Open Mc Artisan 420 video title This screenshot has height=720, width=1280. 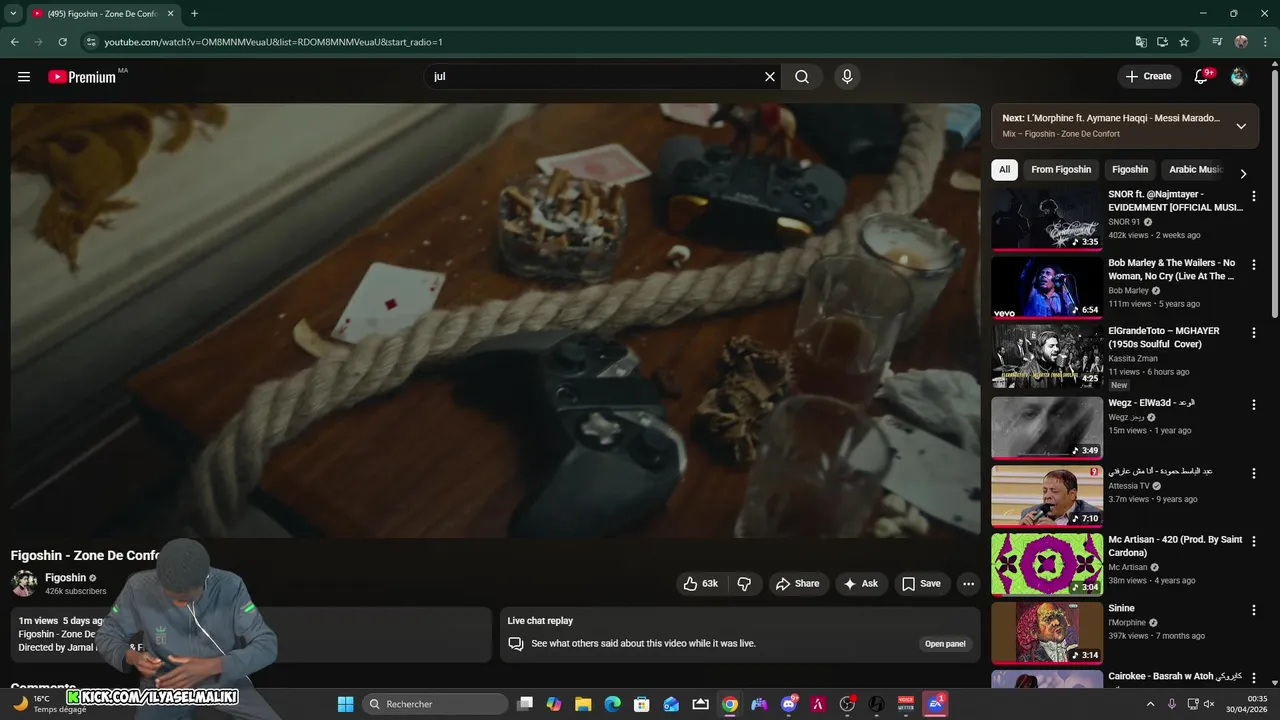pos(1175,546)
